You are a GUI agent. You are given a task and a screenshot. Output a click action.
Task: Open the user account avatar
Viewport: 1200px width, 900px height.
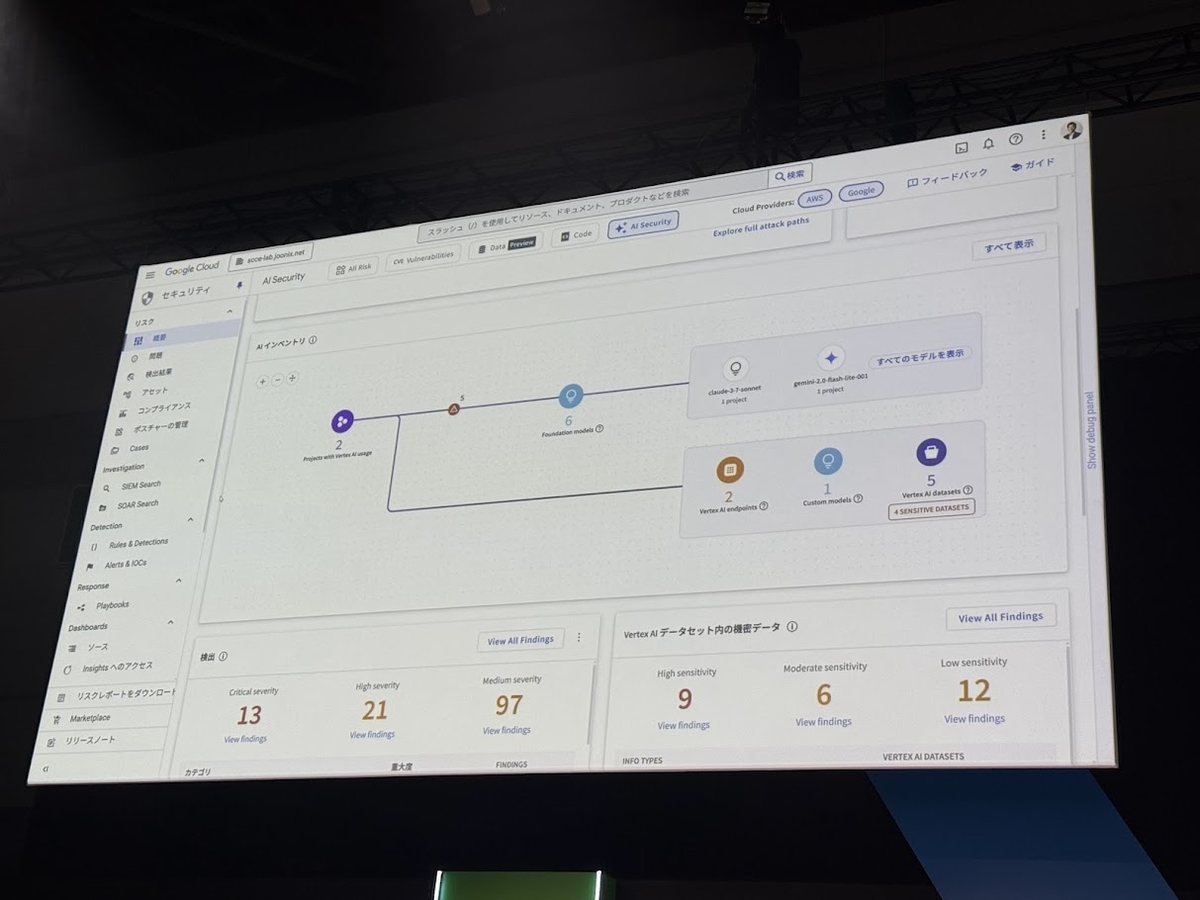pyautogui.click(x=1072, y=130)
